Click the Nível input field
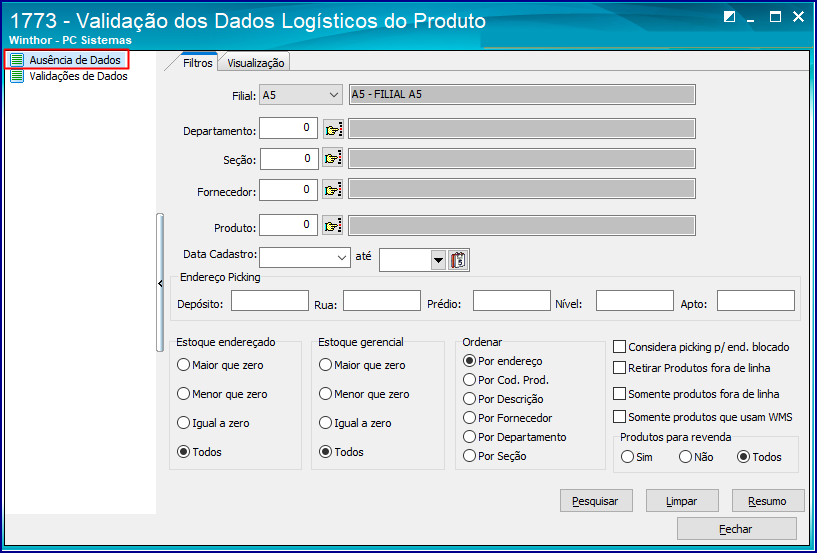 [635, 301]
